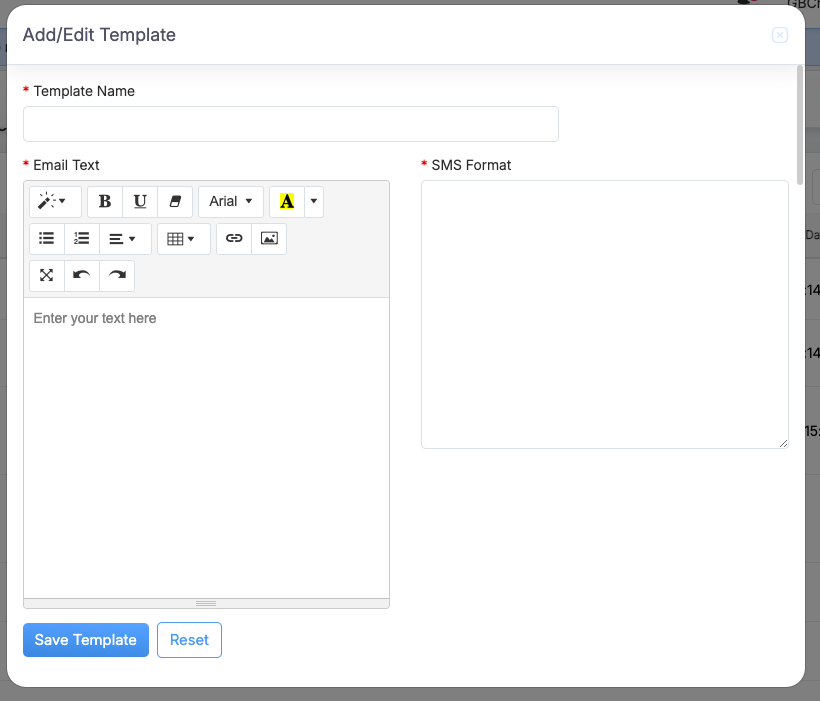Redo the last undone edit
The width and height of the screenshot is (820, 701).
(x=117, y=276)
